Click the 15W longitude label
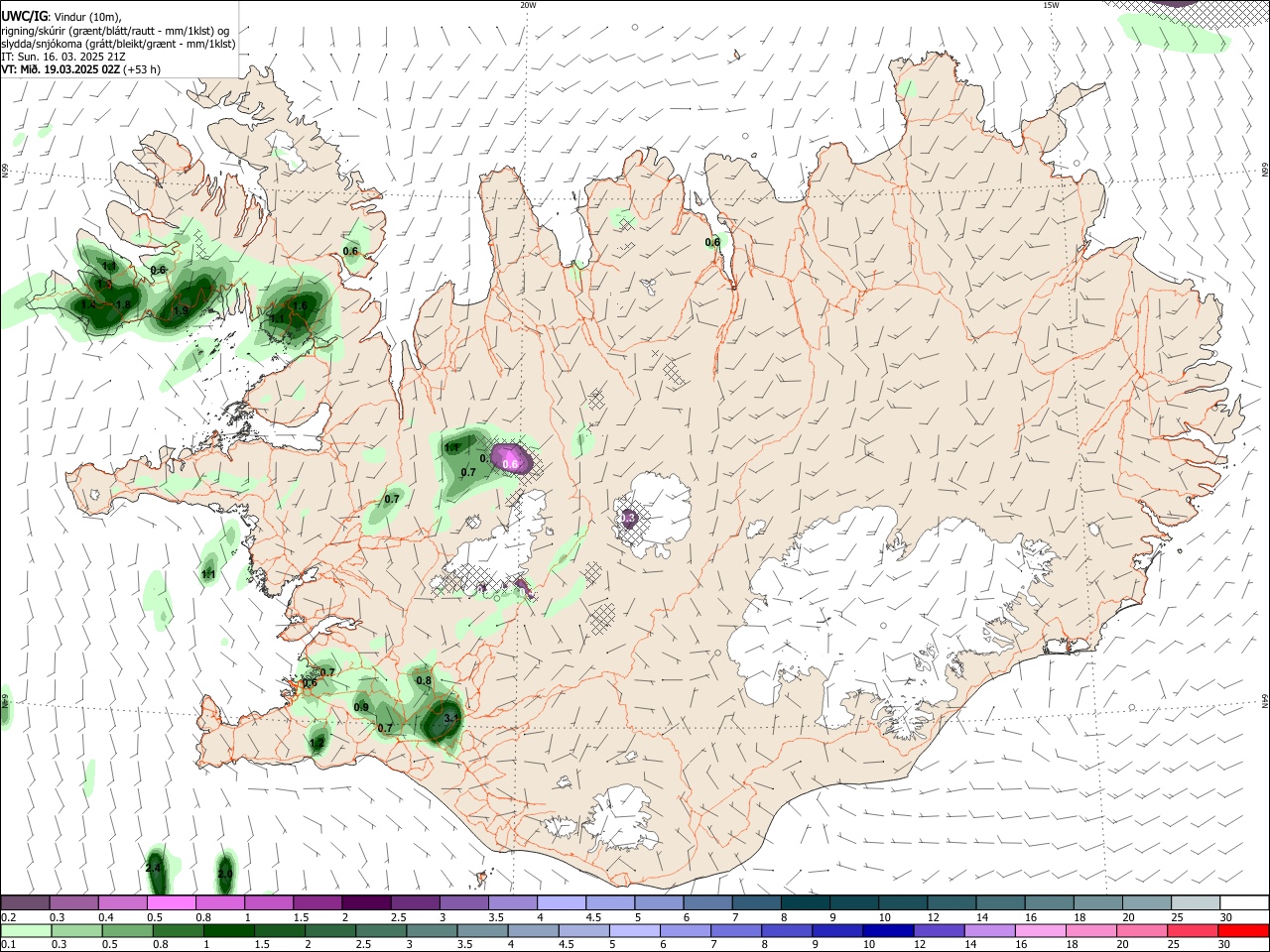The height and width of the screenshot is (952, 1270). pyautogui.click(x=1051, y=5)
